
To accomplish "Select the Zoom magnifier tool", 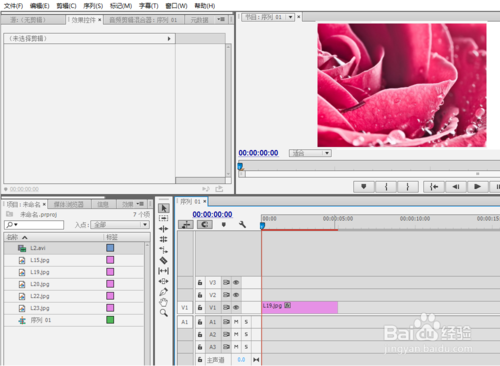I will tap(163, 313).
